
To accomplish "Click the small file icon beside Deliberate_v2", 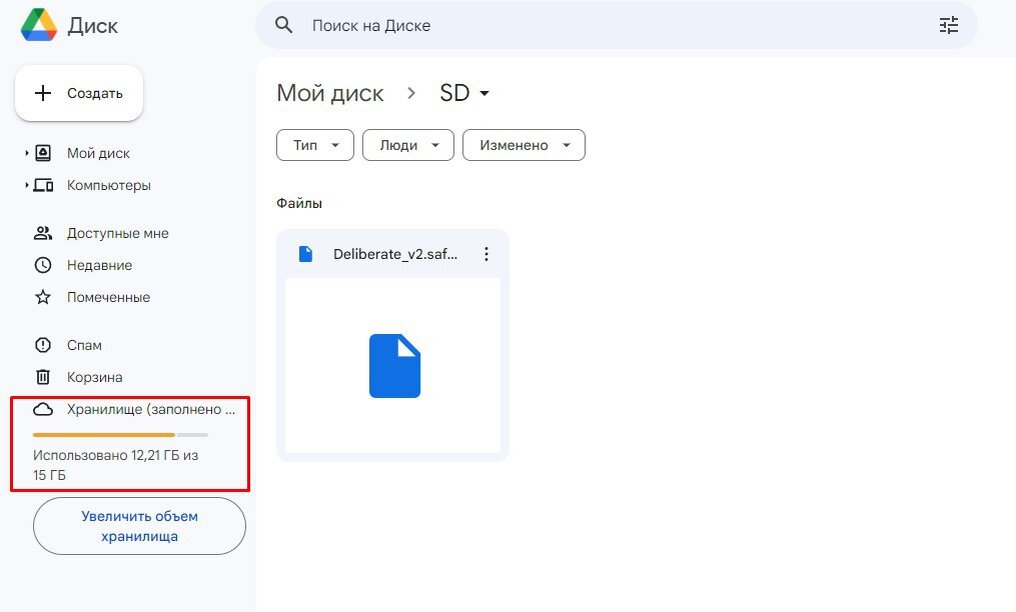I will [x=306, y=254].
